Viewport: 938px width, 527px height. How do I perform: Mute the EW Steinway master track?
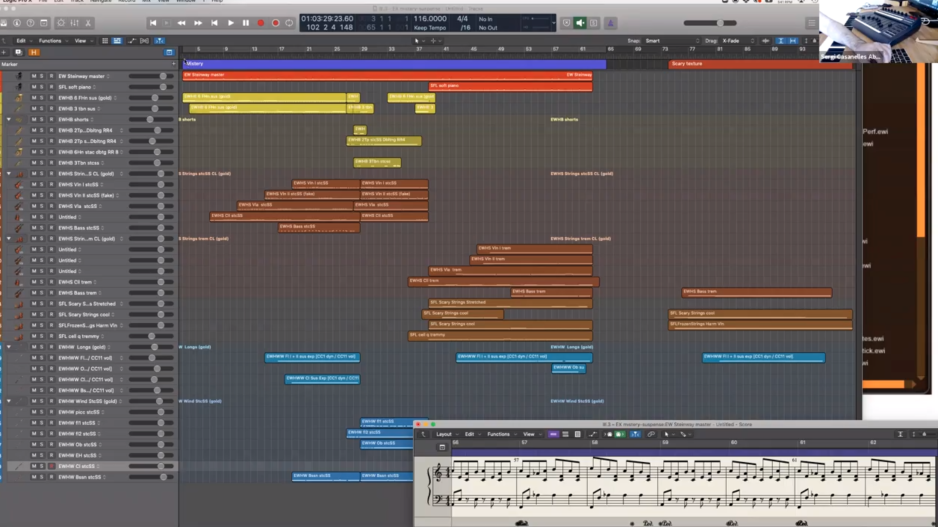34,76
